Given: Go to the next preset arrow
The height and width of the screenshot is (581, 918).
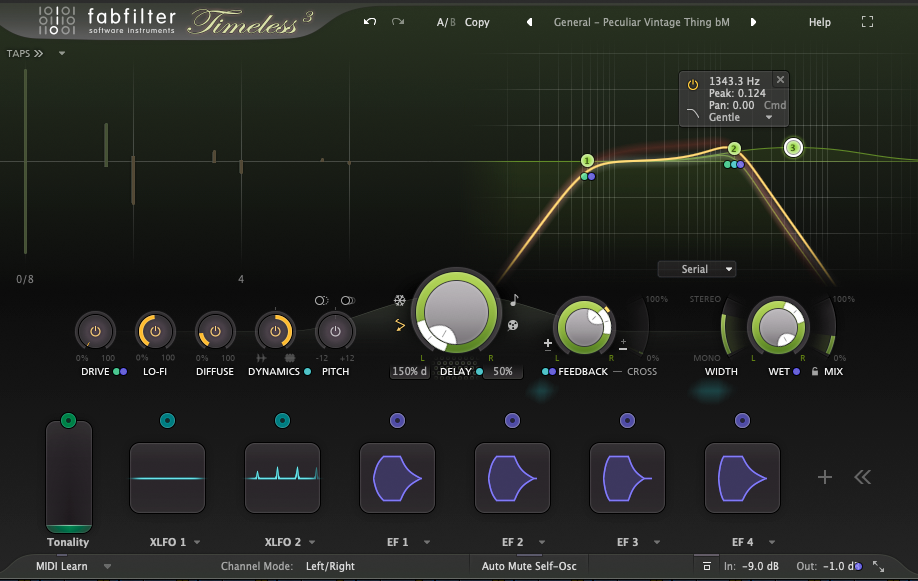Looking at the screenshot, I should 753,22.
